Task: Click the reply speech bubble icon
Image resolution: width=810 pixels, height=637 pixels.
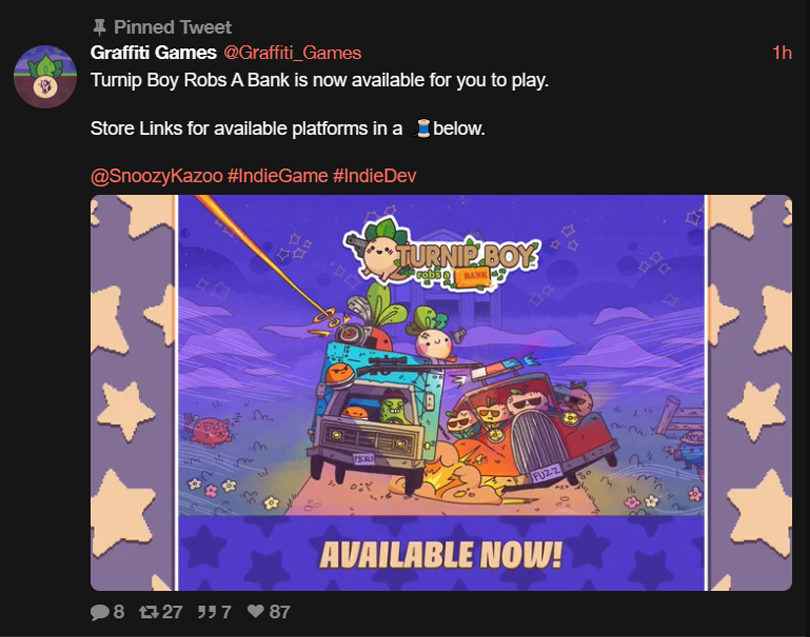Action: click(100, 612)
